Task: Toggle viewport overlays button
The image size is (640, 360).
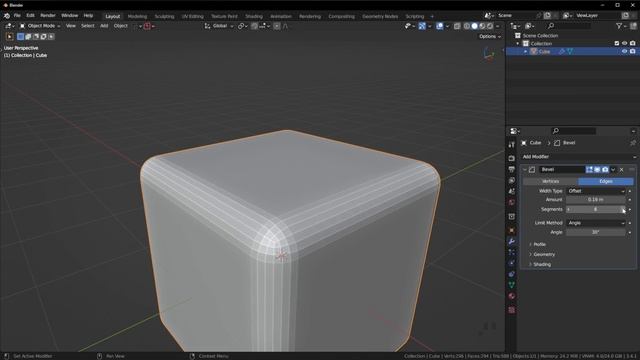Action: [x=440, y=26]
